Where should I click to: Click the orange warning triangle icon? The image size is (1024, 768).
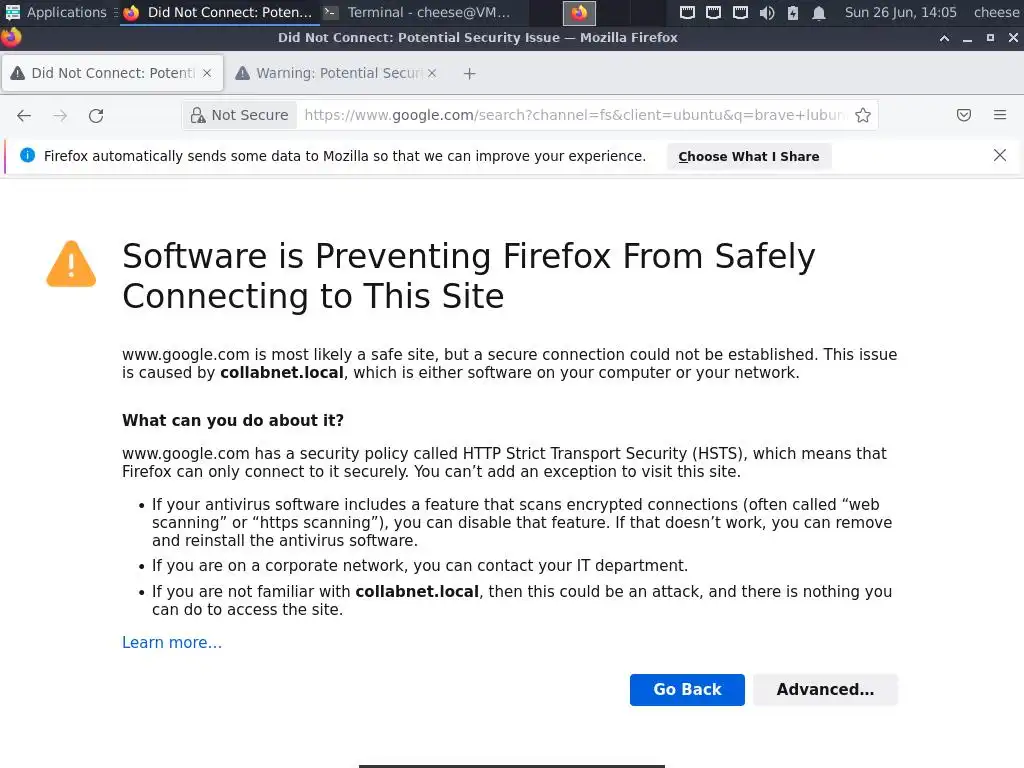(x=71, y=264)
